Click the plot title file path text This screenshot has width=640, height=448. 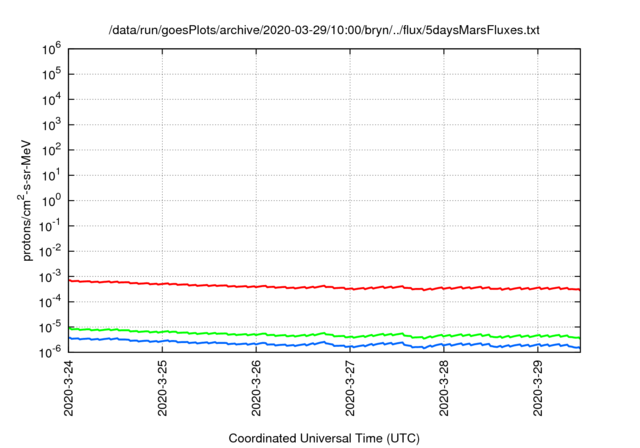tap(324, 30)
